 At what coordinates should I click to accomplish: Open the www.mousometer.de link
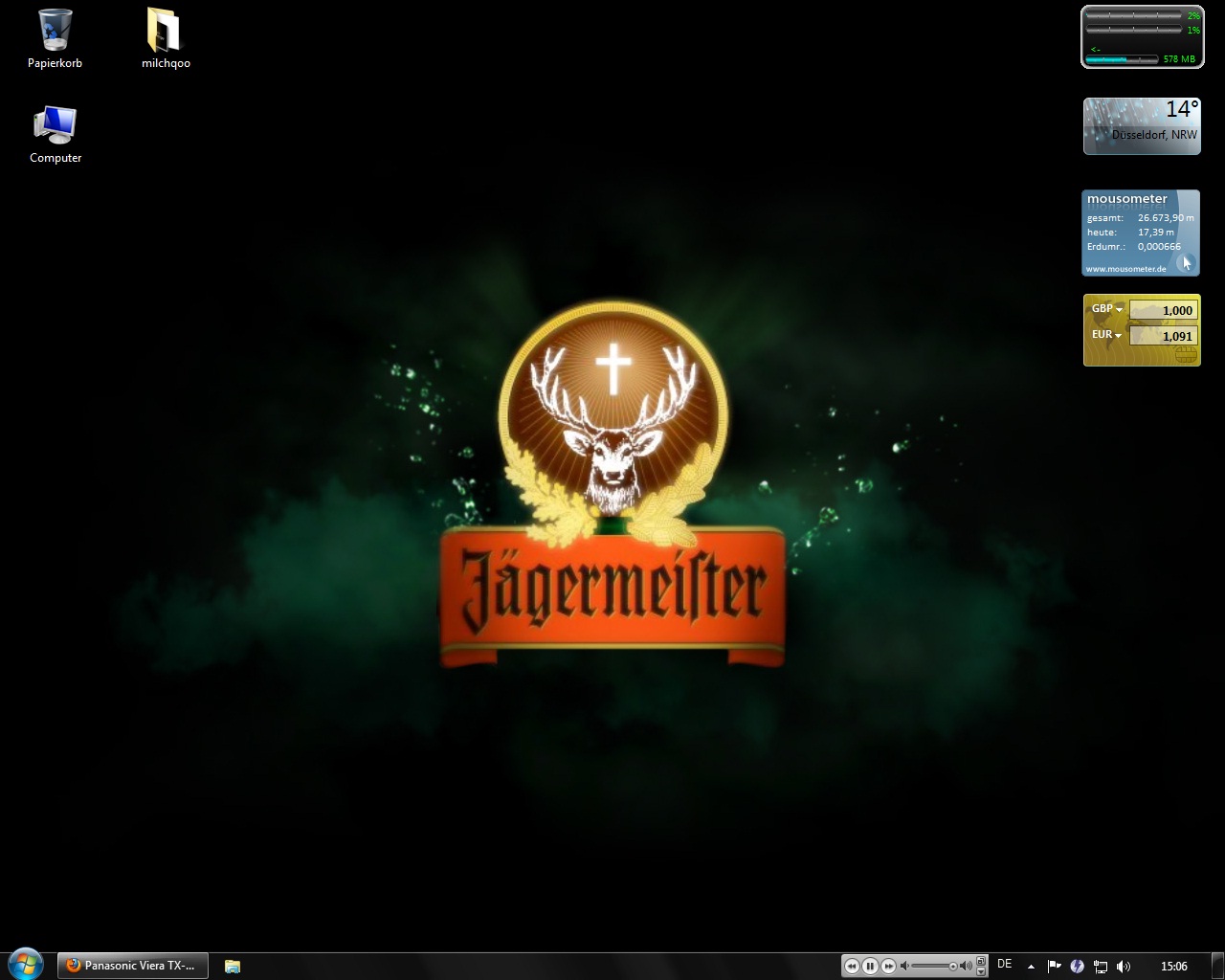click(1125, 269)
